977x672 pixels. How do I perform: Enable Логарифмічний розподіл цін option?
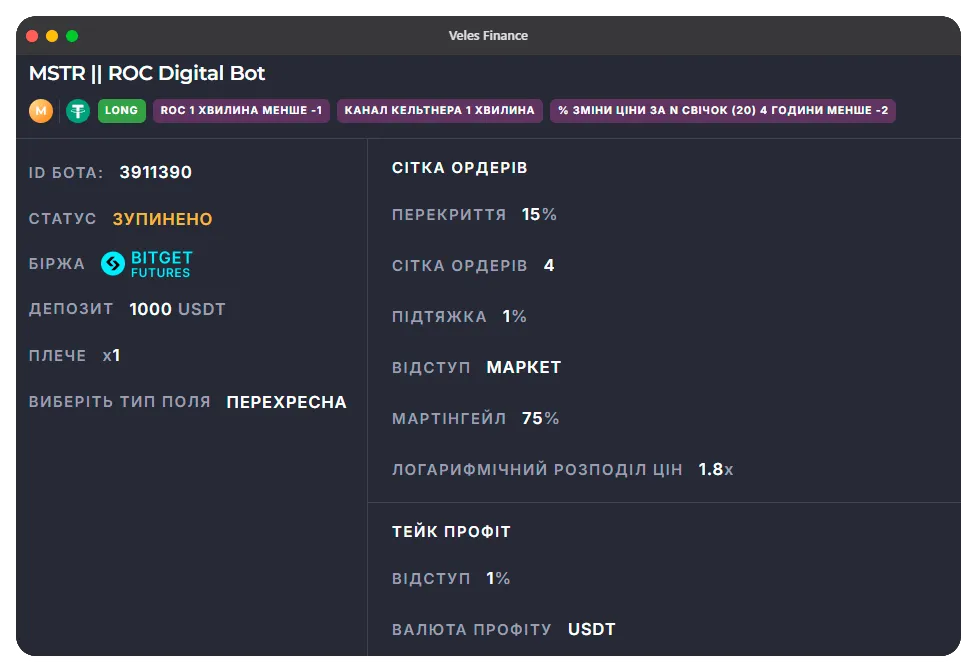pos(561,468)
